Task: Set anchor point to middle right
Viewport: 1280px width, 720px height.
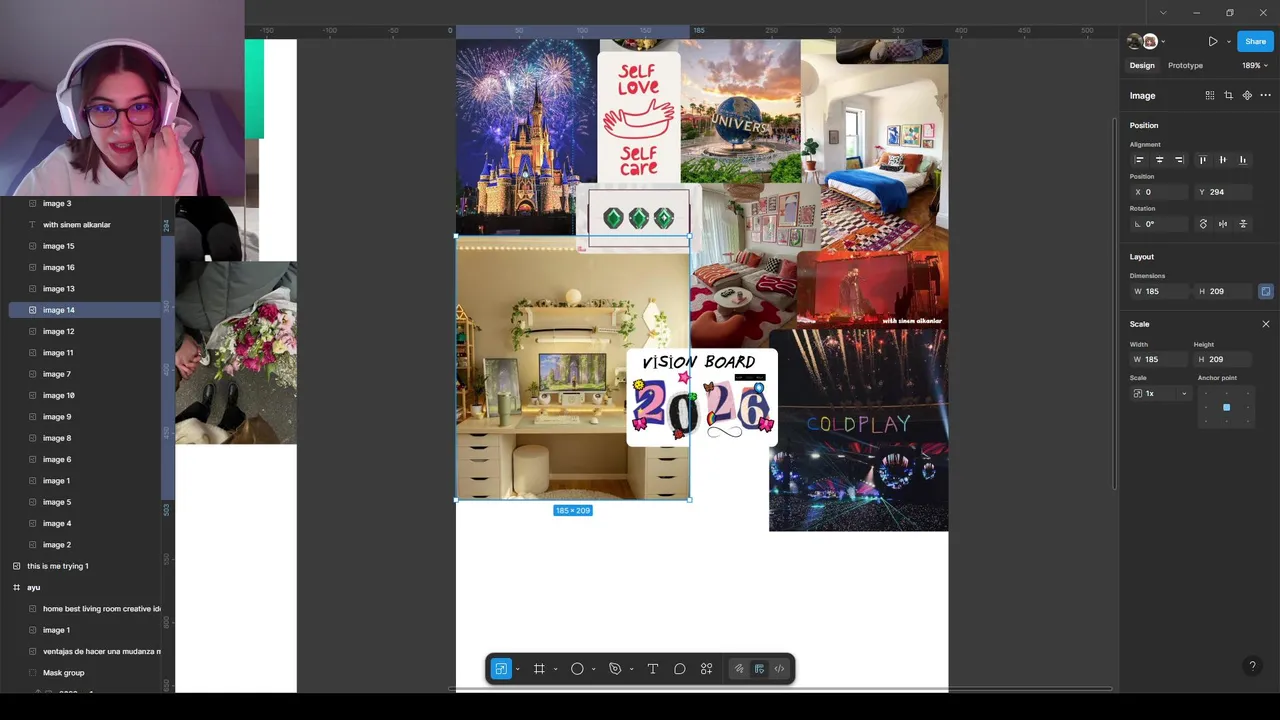Action: click(1246, 407)
